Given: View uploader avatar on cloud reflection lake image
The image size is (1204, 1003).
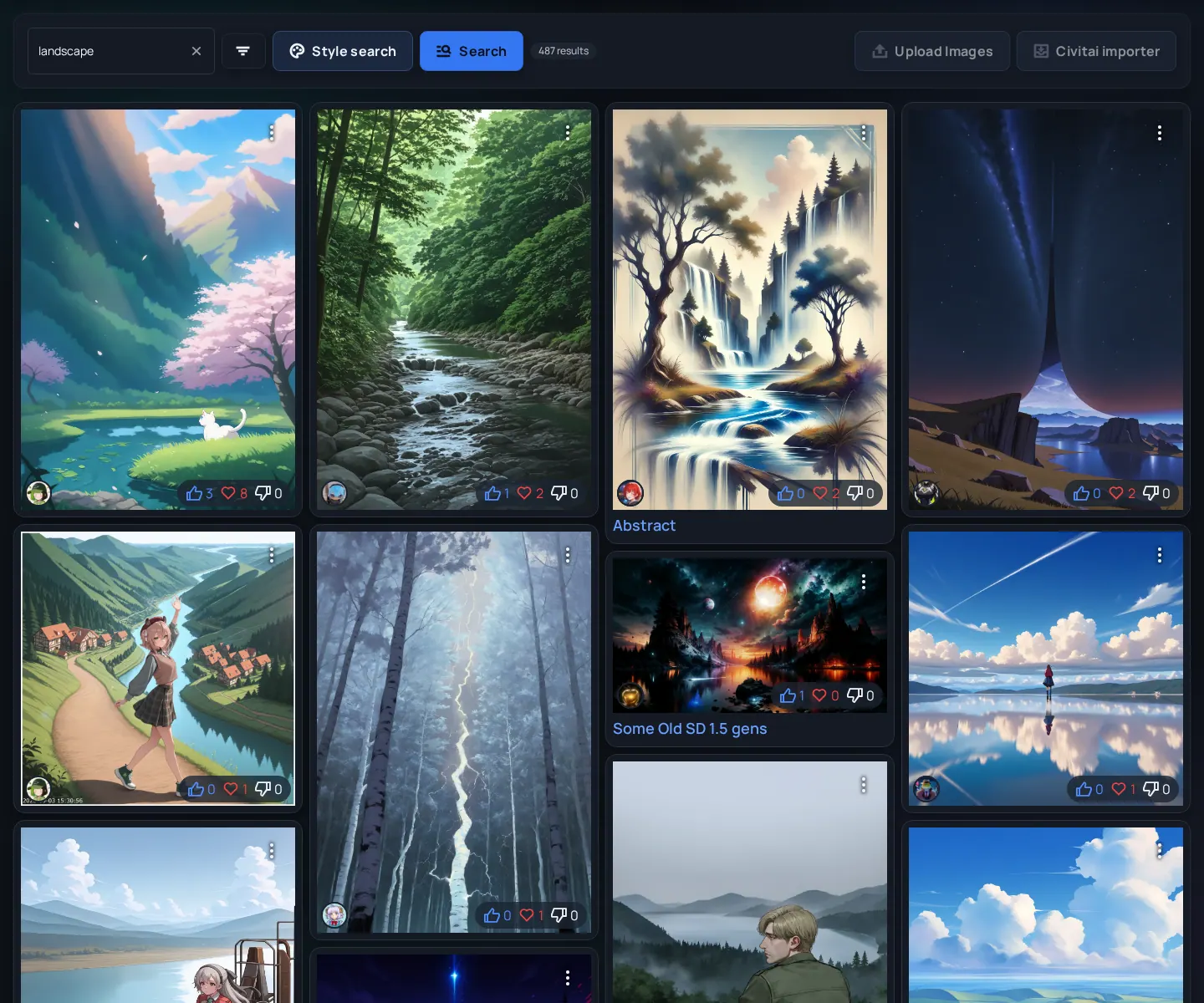Looking at the screenshot, I should pyautogui.click(x=926, y=789).
